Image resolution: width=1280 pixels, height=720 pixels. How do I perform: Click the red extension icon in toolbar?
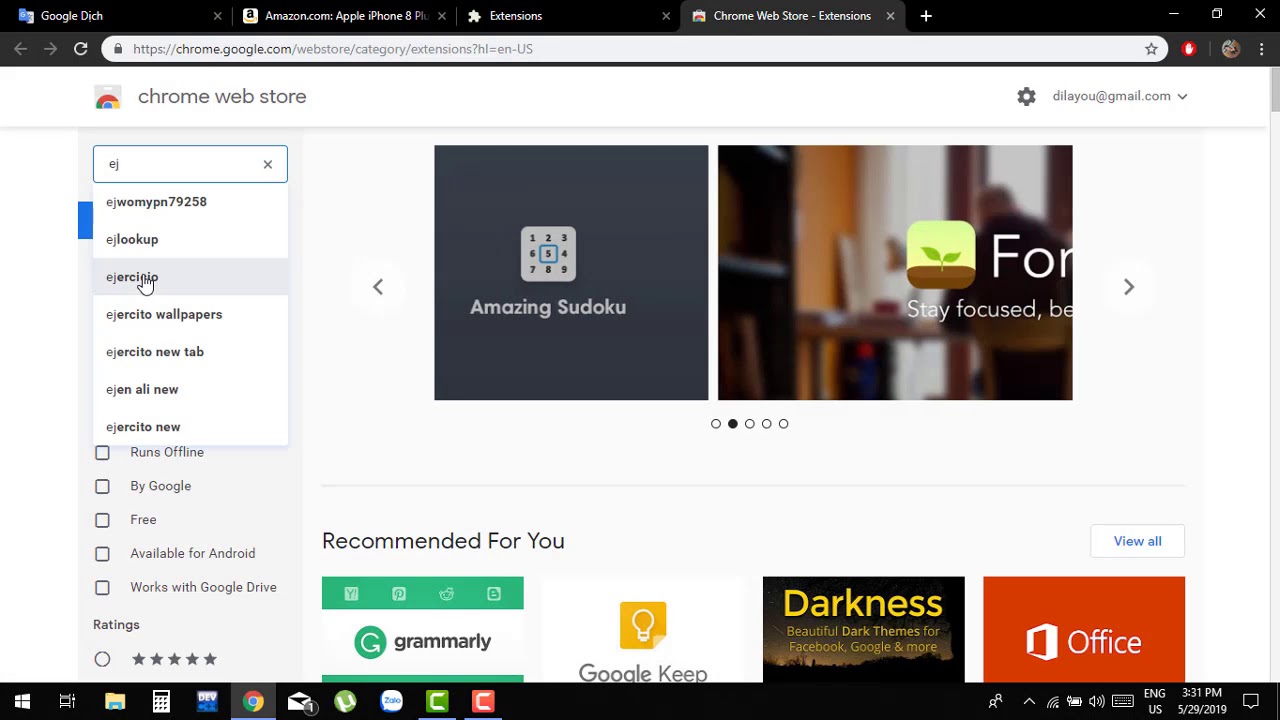(x=1189, y=48)
